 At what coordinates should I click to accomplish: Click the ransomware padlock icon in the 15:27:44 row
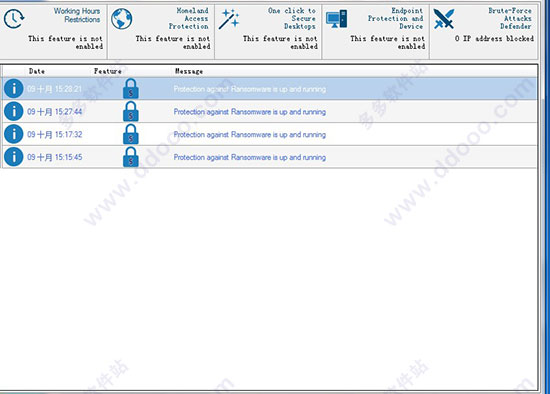[130, 111]
